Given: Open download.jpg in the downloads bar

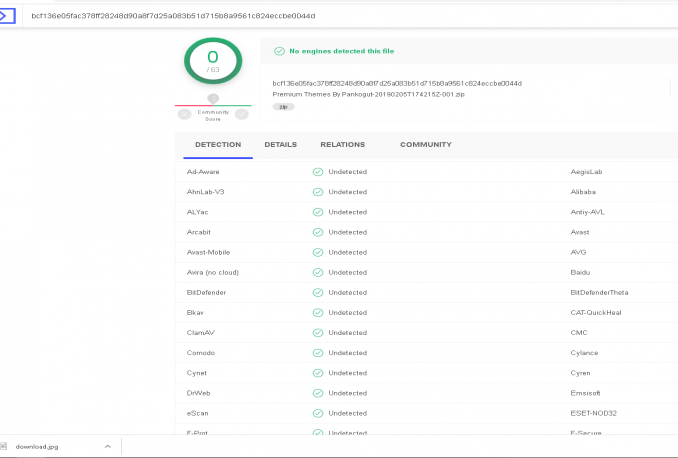Looking at the screenshot, I should 36,447.
